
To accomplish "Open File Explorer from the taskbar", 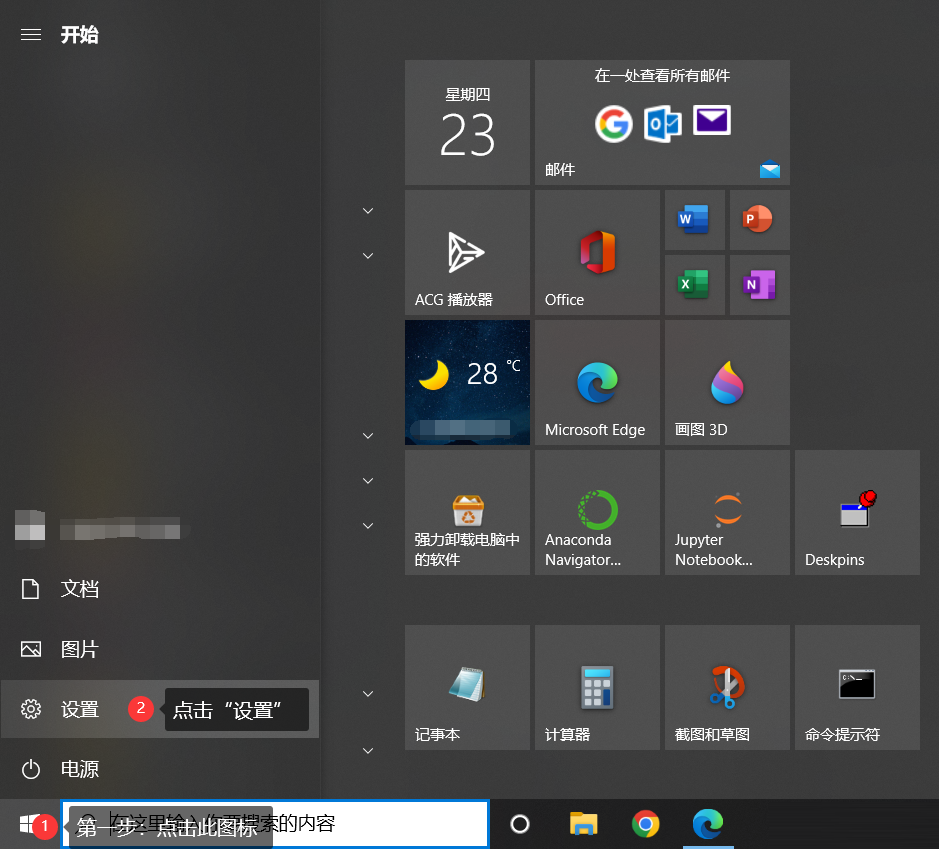I will pyautogui.click(x=583, y=824).
